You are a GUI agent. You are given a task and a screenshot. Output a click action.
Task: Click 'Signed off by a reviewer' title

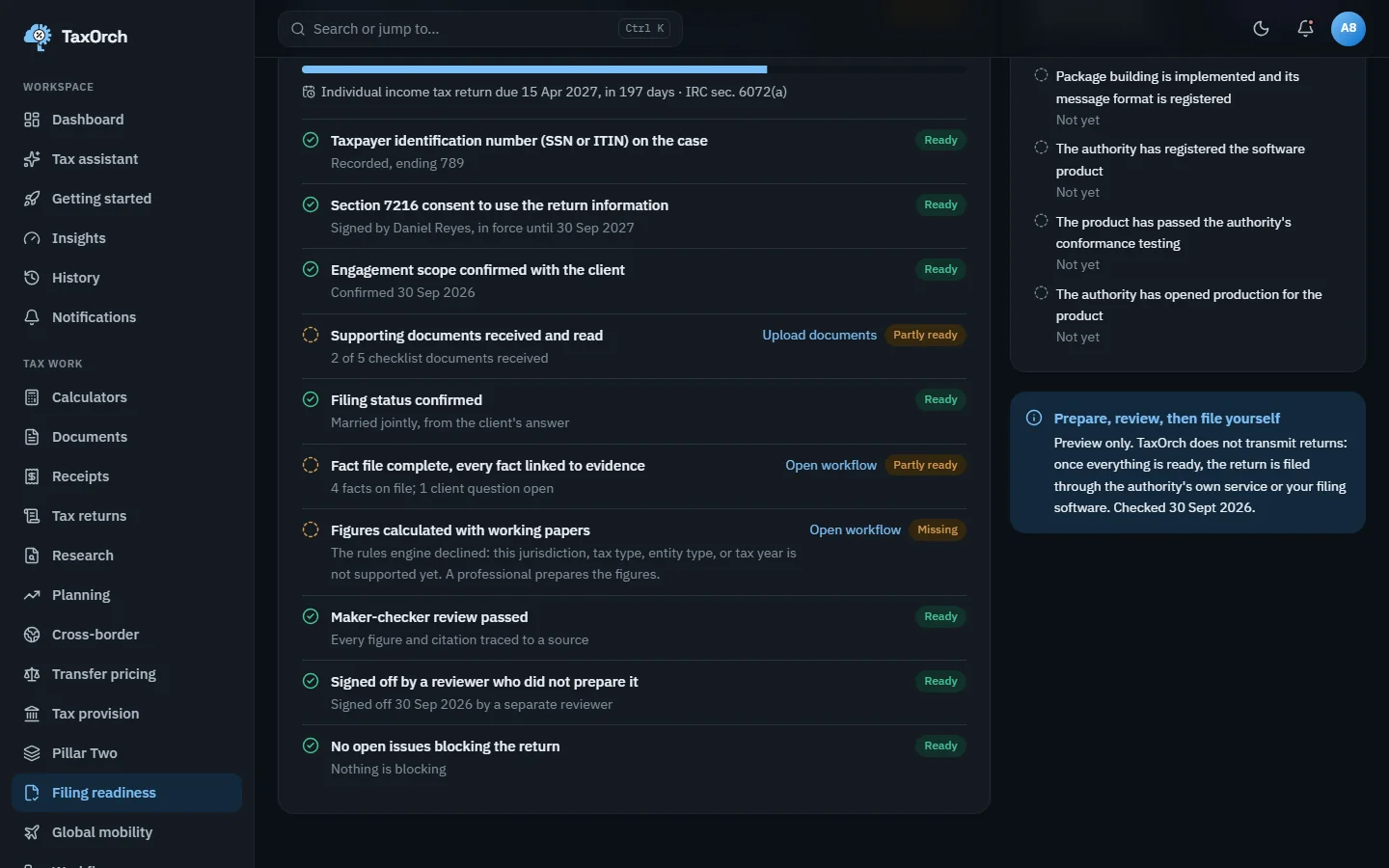pos(484,682)
